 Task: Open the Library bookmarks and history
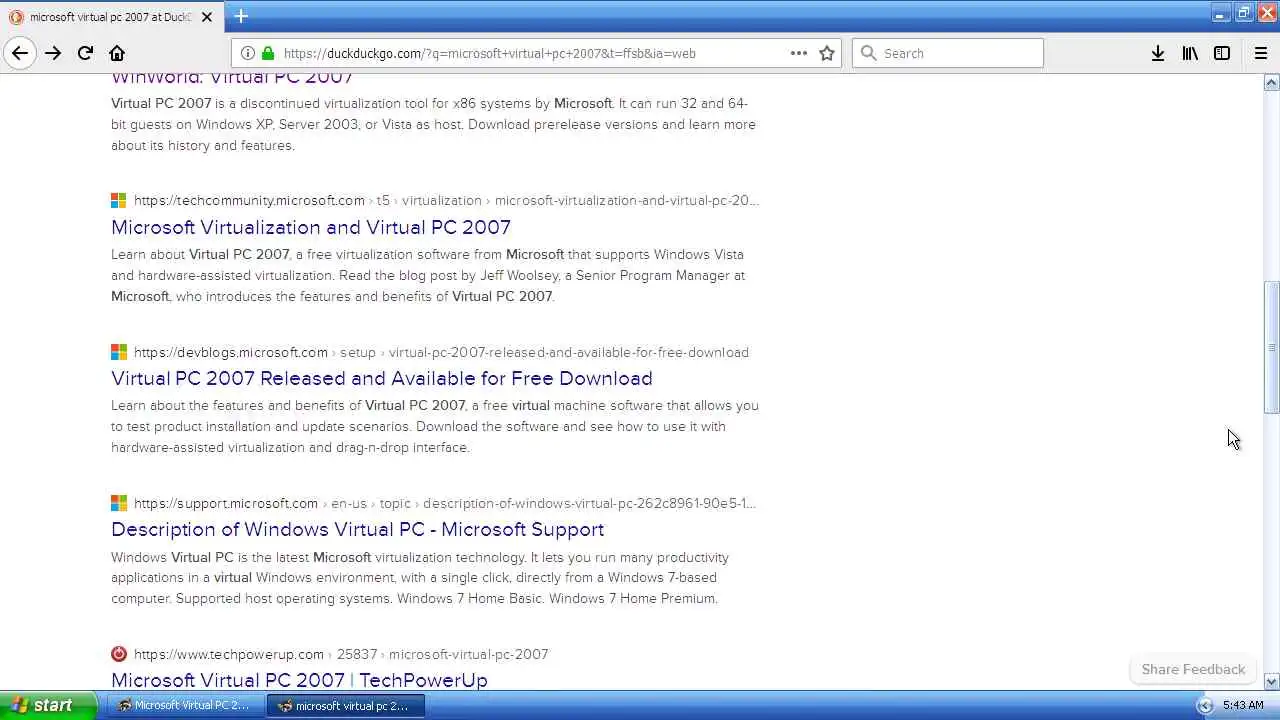coord(1190,53)
